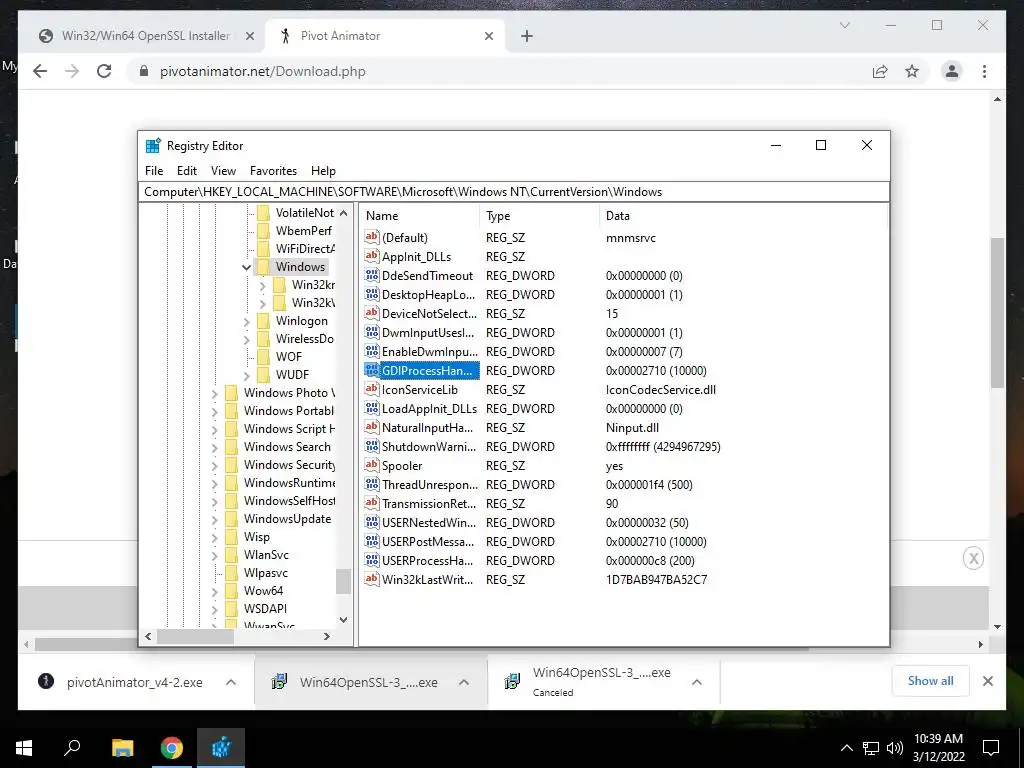Viewport: 1024px width, 768px height.
Task: Open Chrome's three-dot menu
Action: click(x=984, y=71)
